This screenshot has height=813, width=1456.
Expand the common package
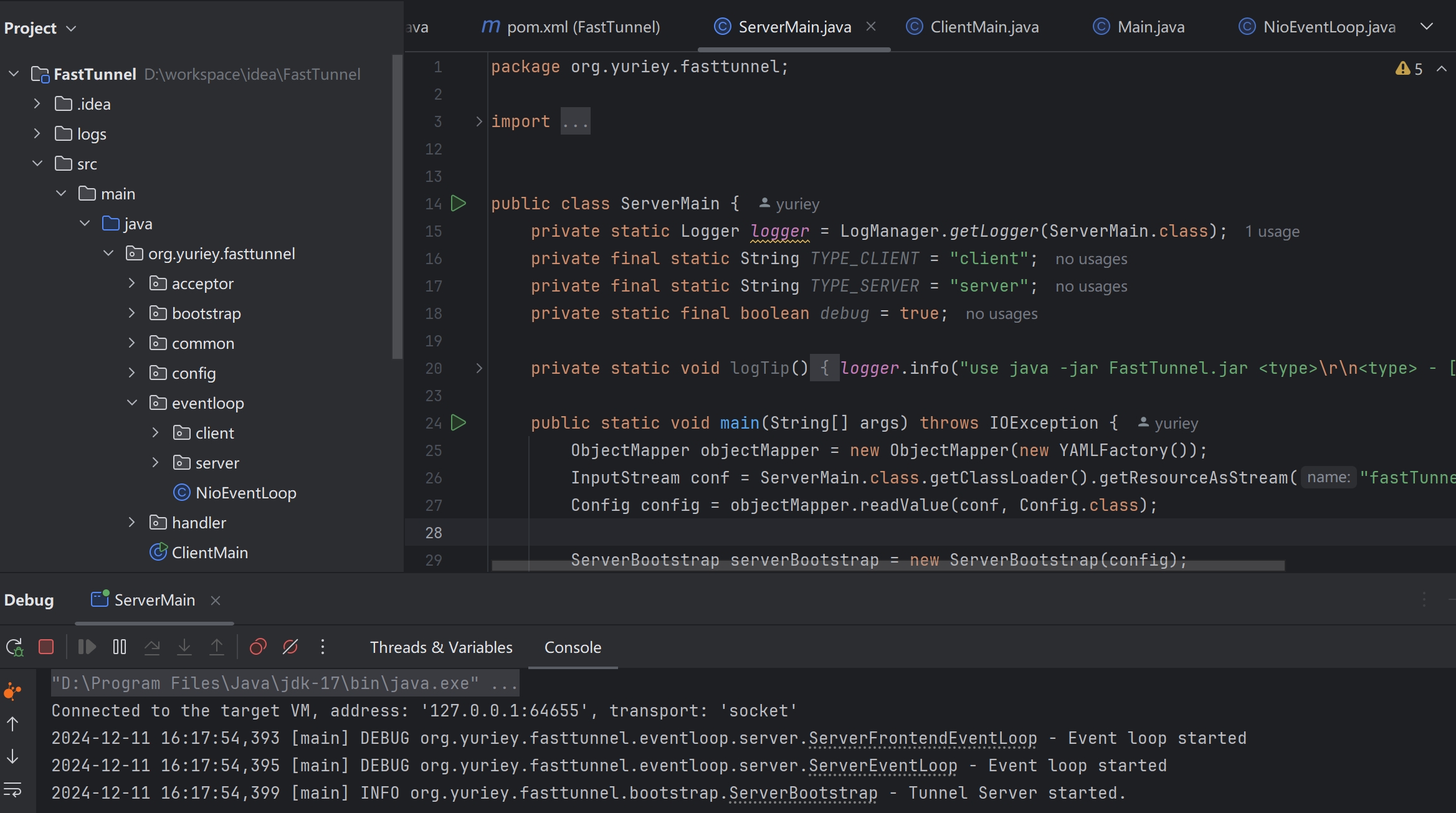click(131, 343)
